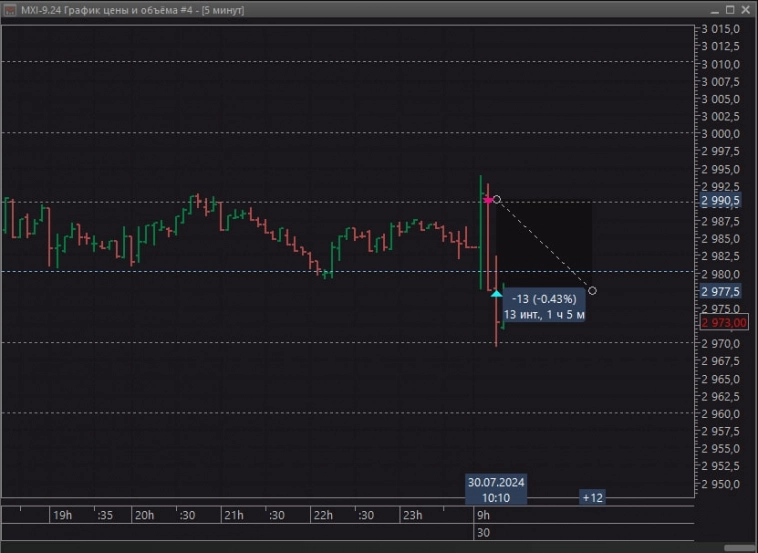Click the chart window icon in title bar
This screenshot has width=758, height=553.
[x=10, y=9]
